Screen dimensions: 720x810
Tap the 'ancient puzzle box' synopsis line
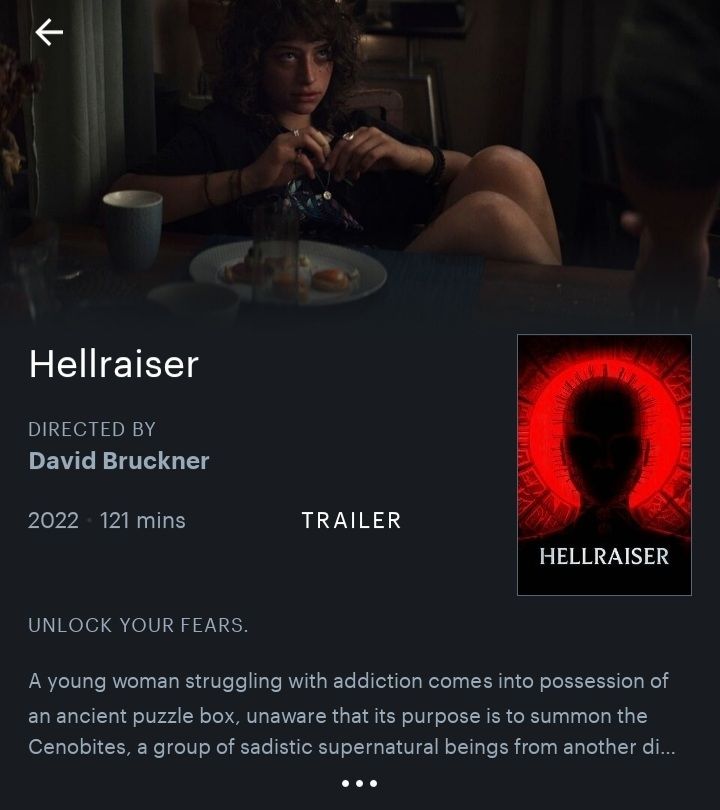pos(338,716)
